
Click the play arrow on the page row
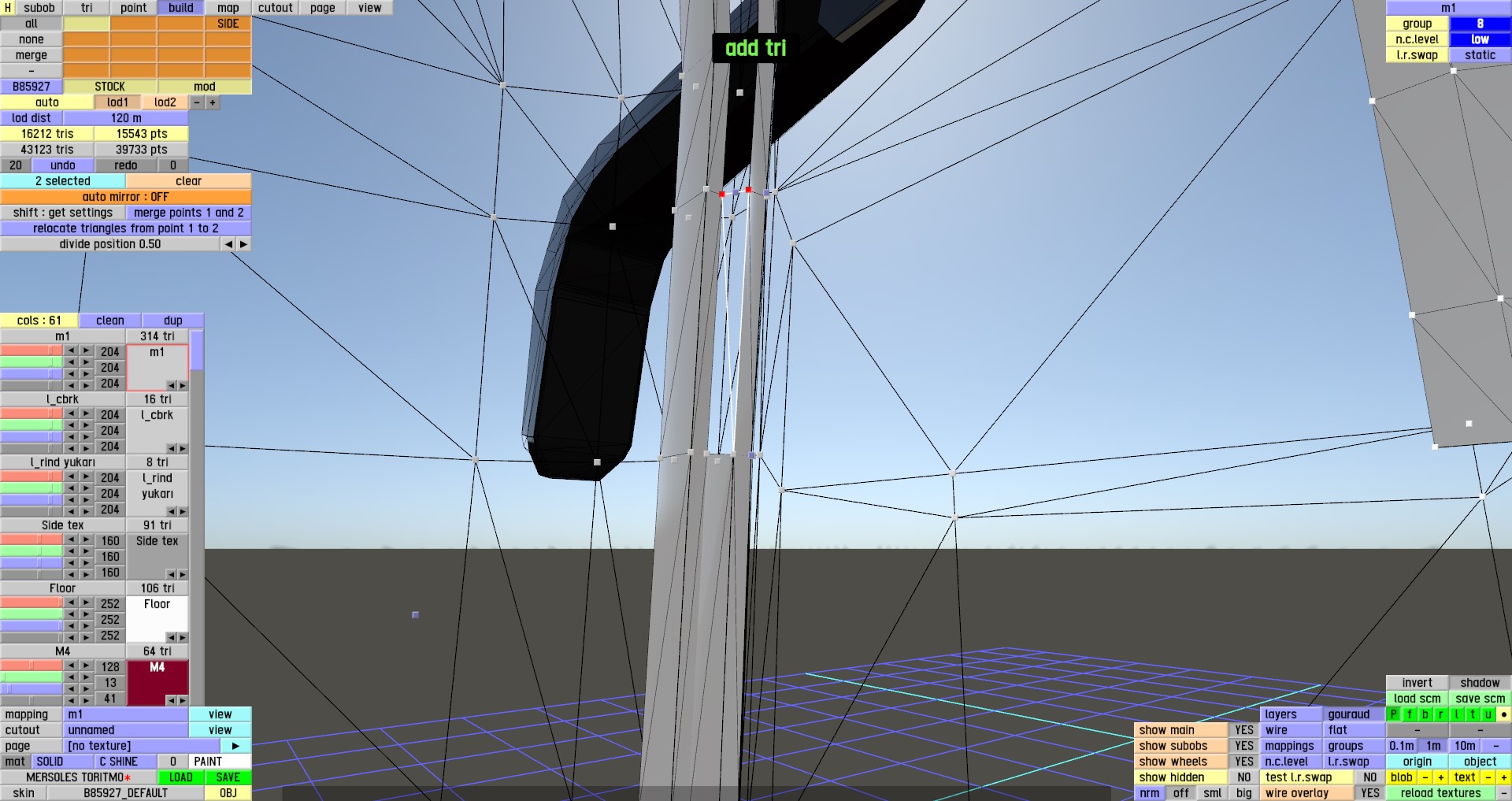(235, 746)
